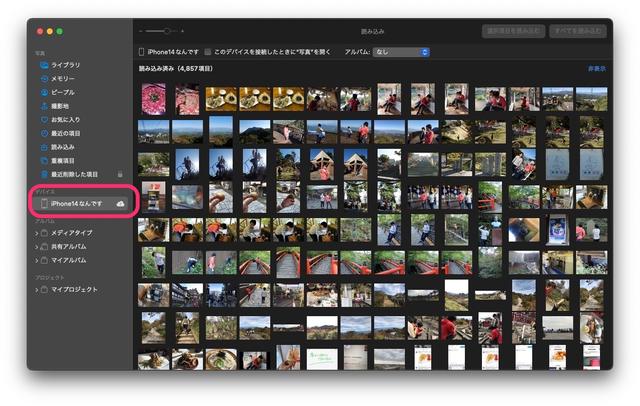This screenshot has width=640, height=406.
Task: Select noodle bowl with green topping thumbnail
Action: tap(221, 359)
